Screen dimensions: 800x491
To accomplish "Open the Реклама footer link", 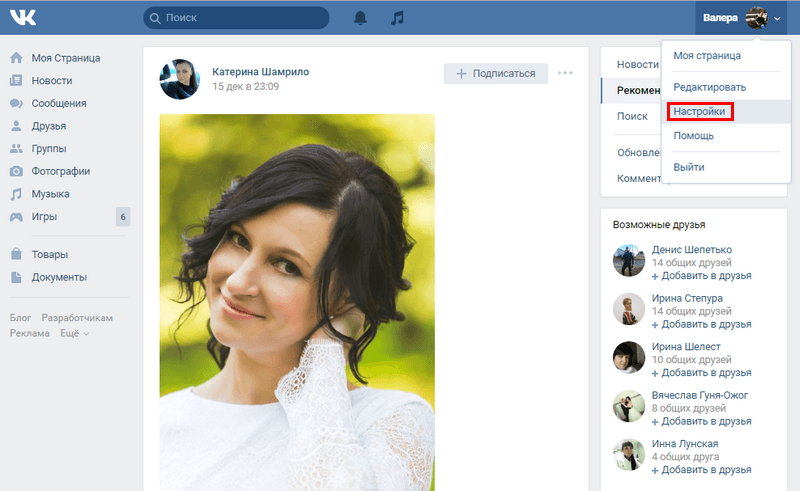I will (x=30, y=333).
